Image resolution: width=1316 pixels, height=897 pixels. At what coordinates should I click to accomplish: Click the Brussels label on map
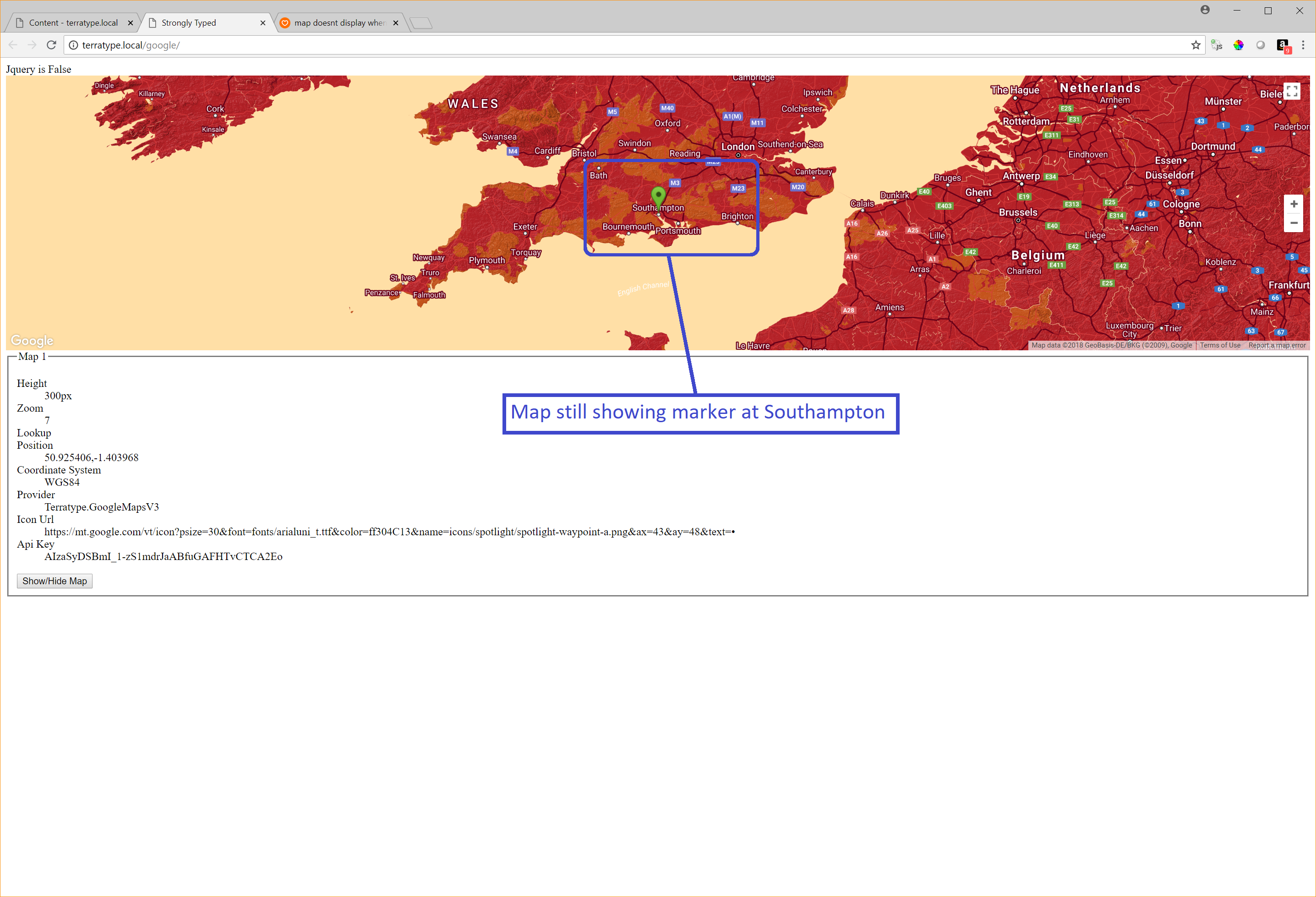[x=1018, y=212]
